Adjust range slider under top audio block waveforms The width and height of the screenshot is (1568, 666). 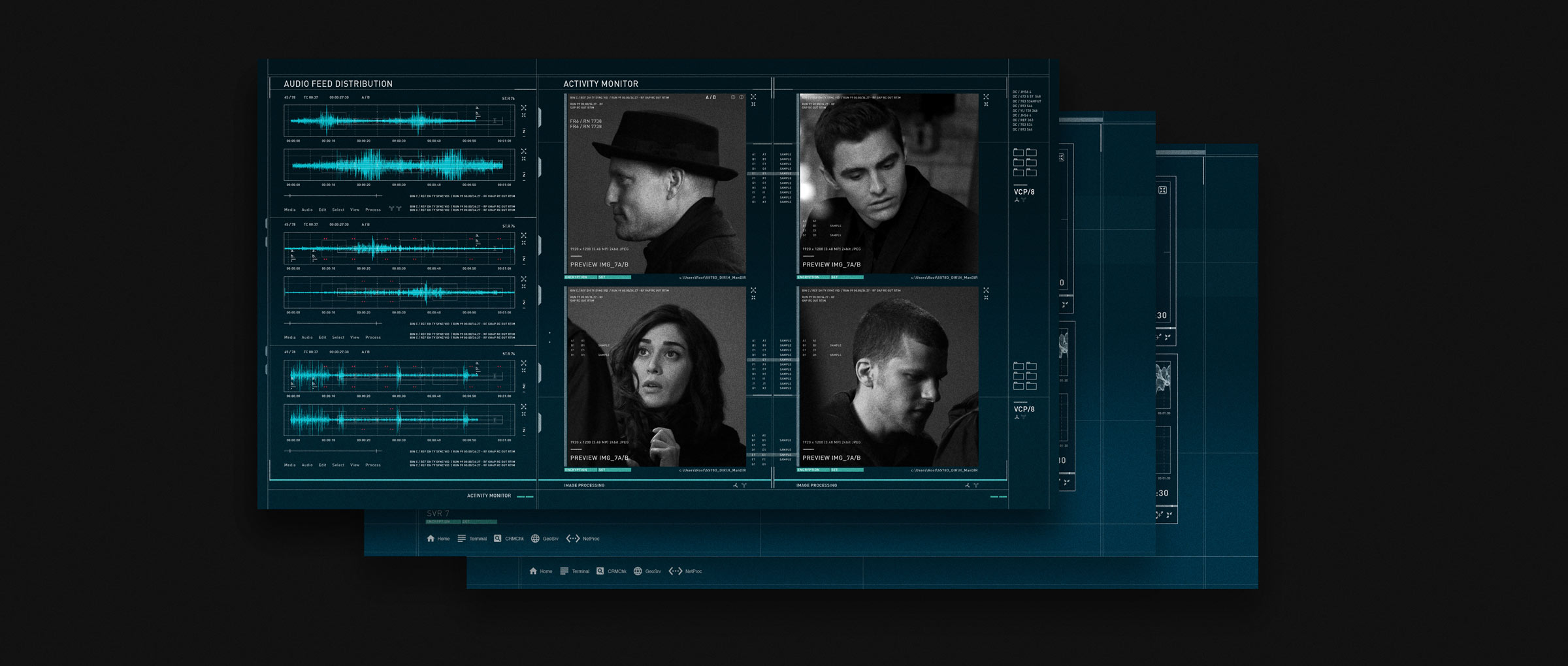334,196
